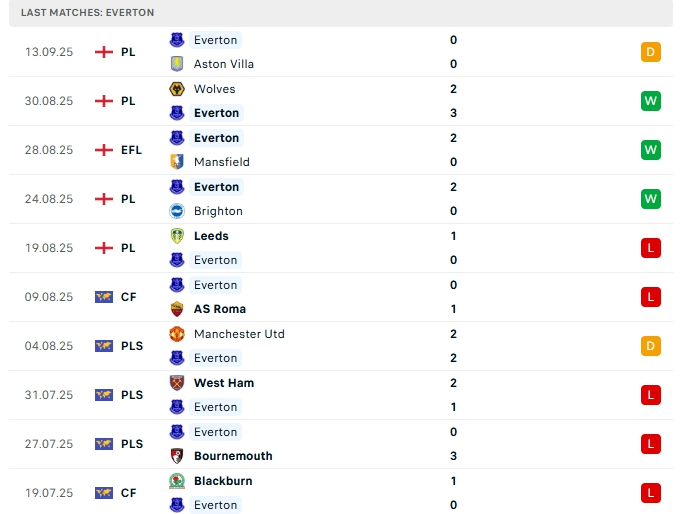Click the Aston Villa club crest
Image resolution: width=681 pixels, height=514 pixels.
177,64
